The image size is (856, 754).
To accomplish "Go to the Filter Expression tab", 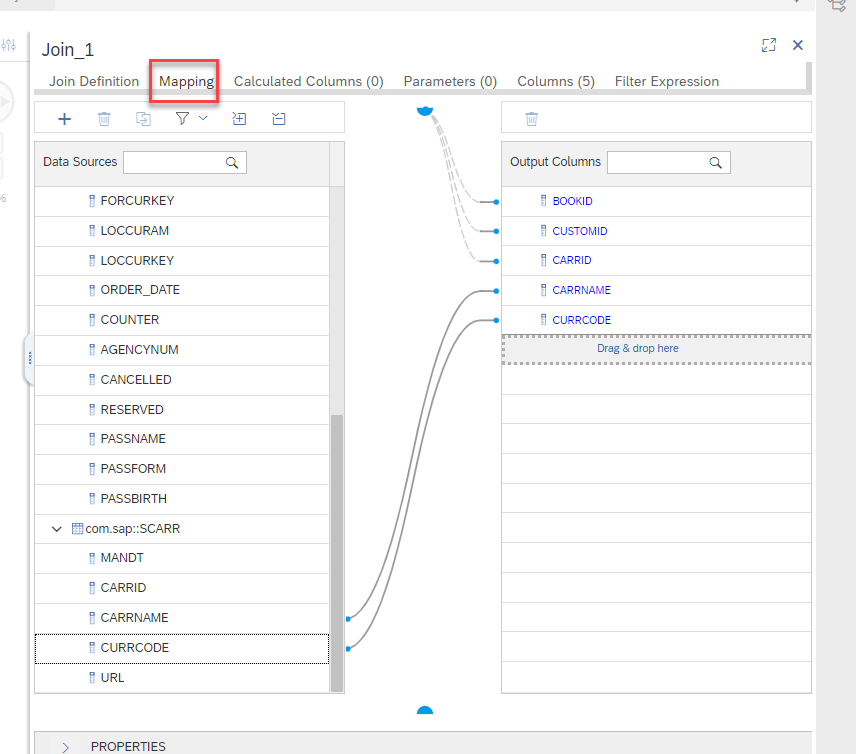I will tap(666, 81).
